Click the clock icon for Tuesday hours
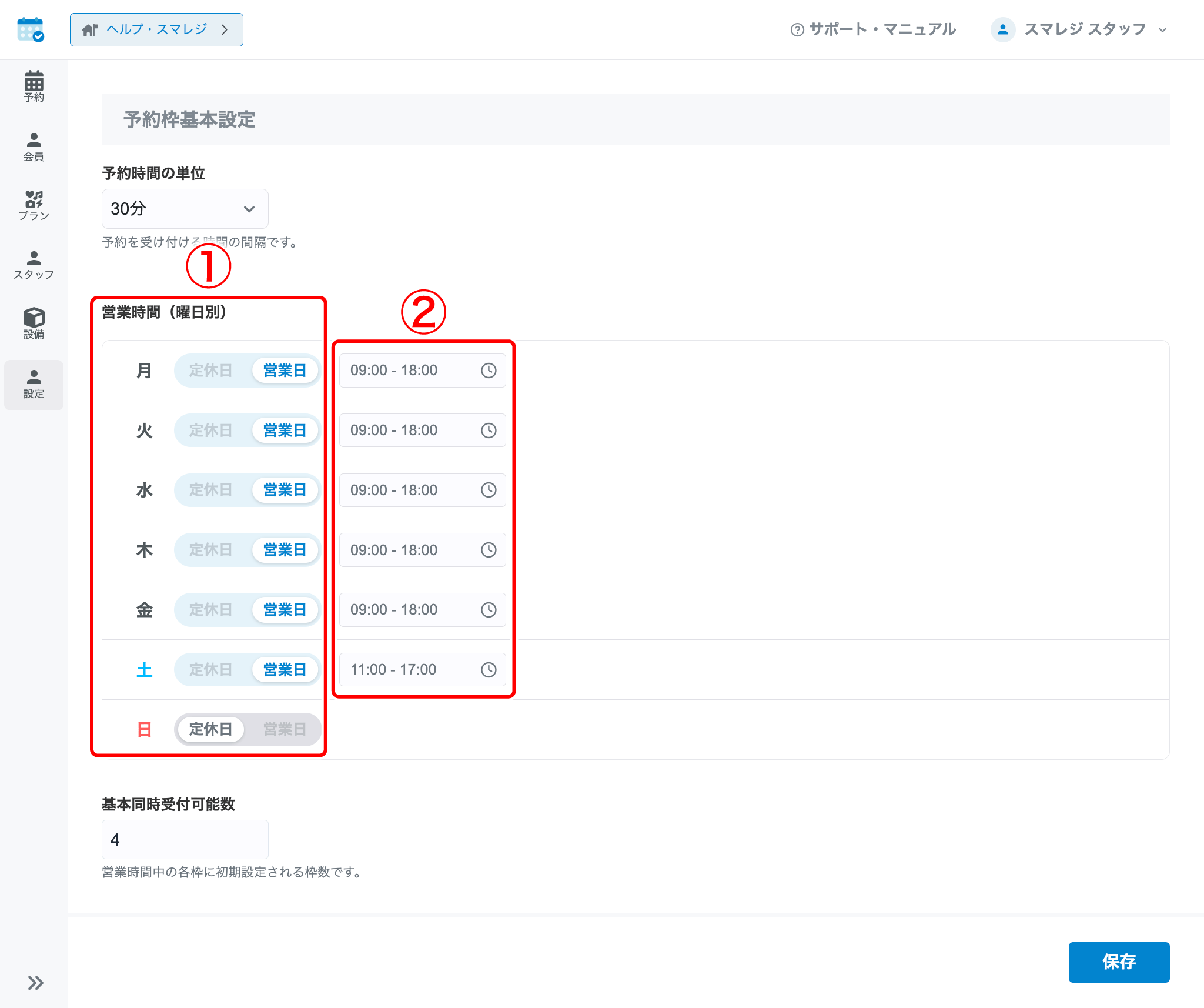This screenshot has height=1008, width=1204. (489, 430)
